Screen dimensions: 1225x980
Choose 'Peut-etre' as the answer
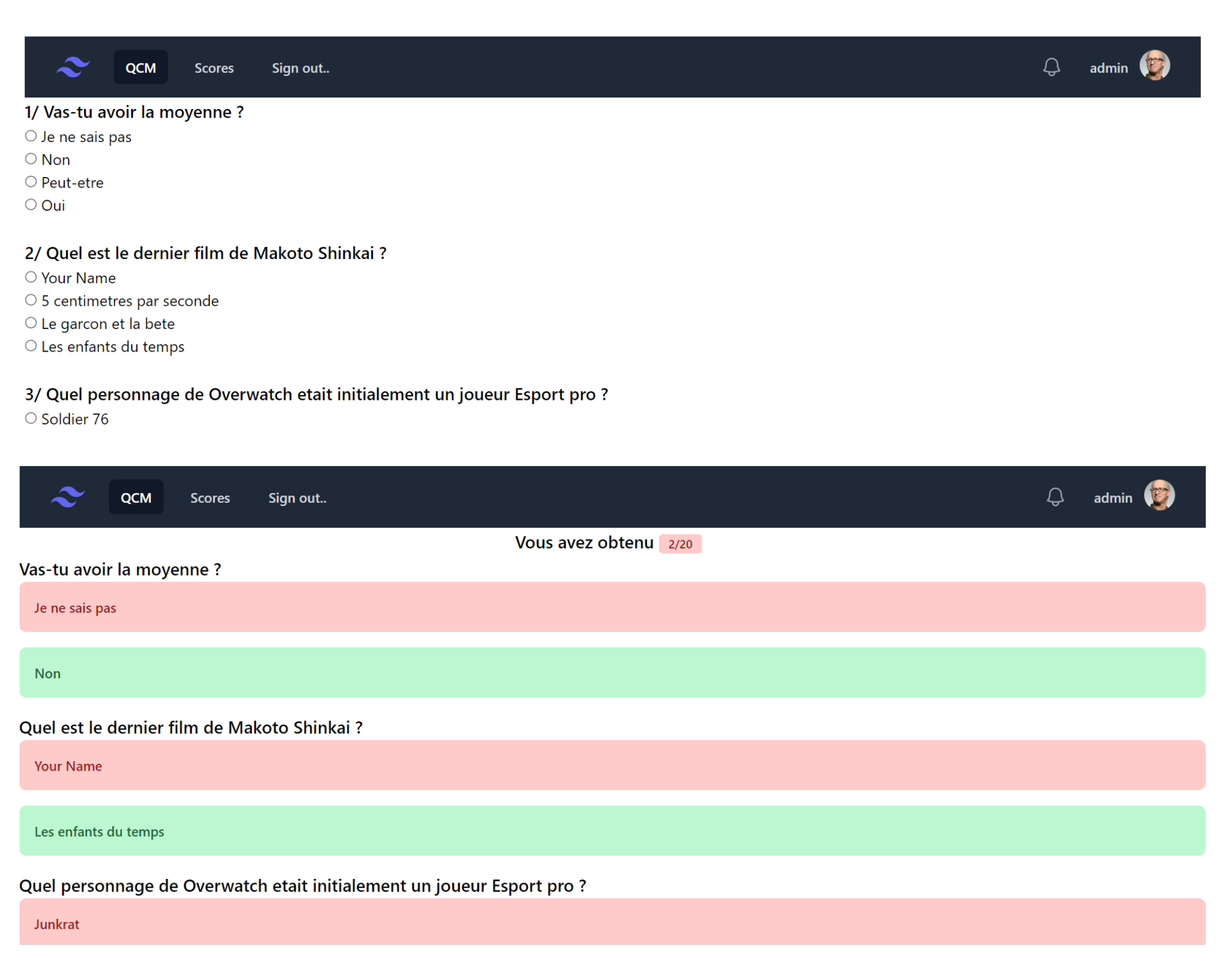[31, 182]
